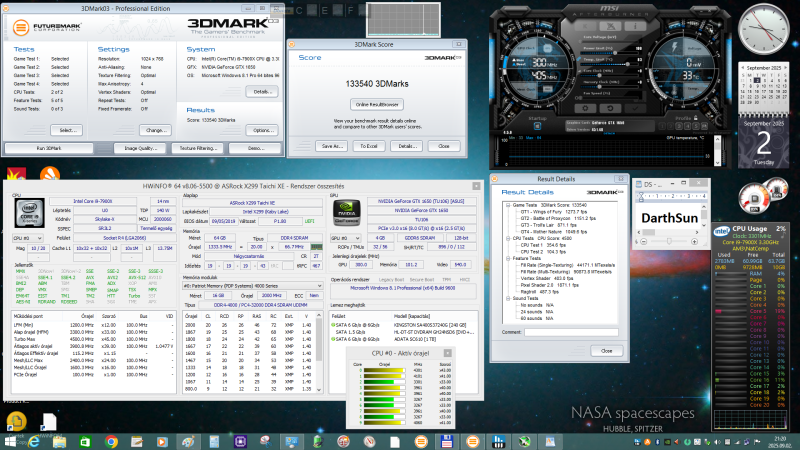Click Details... in 3DMark Score window

point(406,146)
